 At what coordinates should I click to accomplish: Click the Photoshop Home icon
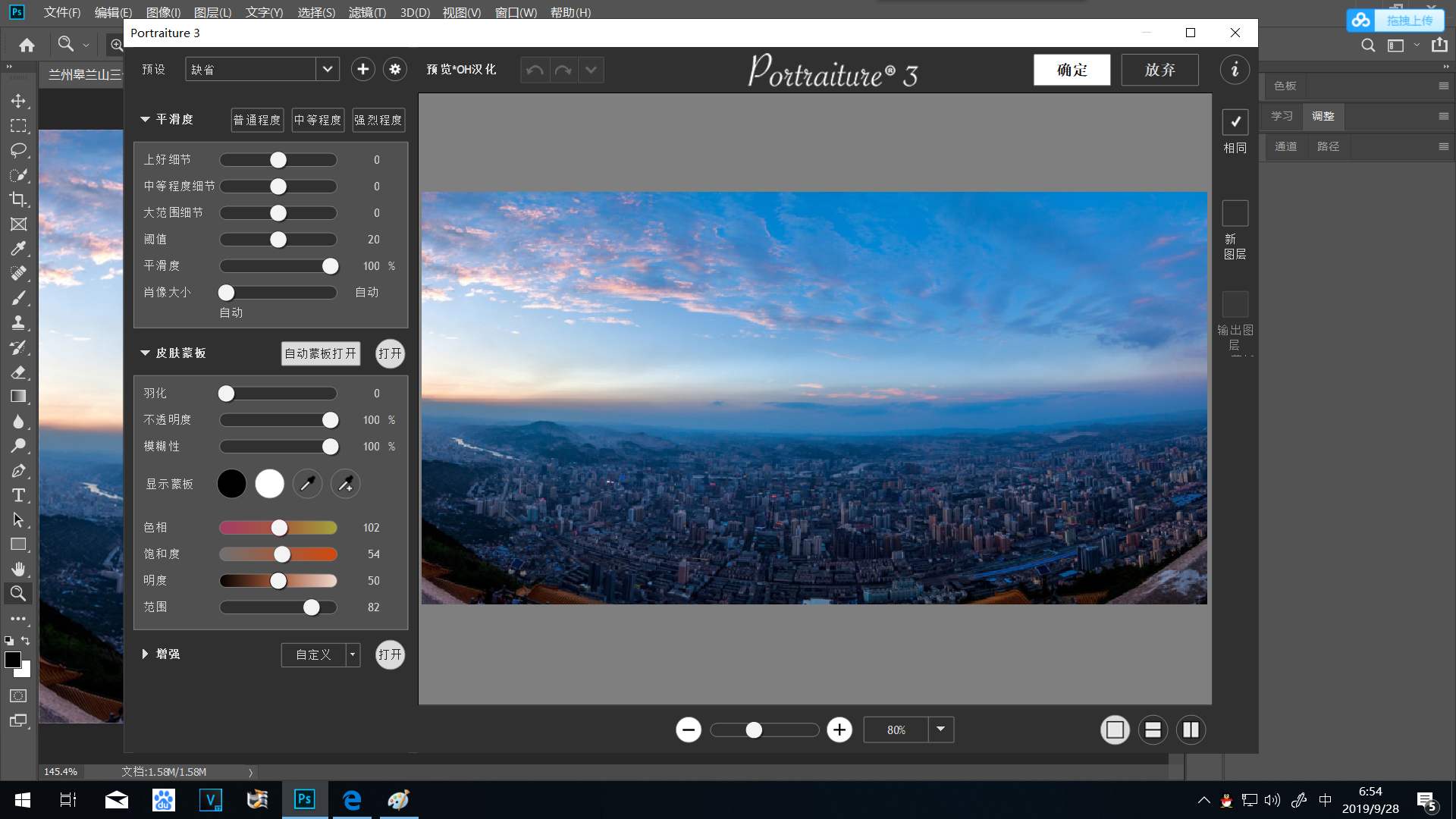27,45
